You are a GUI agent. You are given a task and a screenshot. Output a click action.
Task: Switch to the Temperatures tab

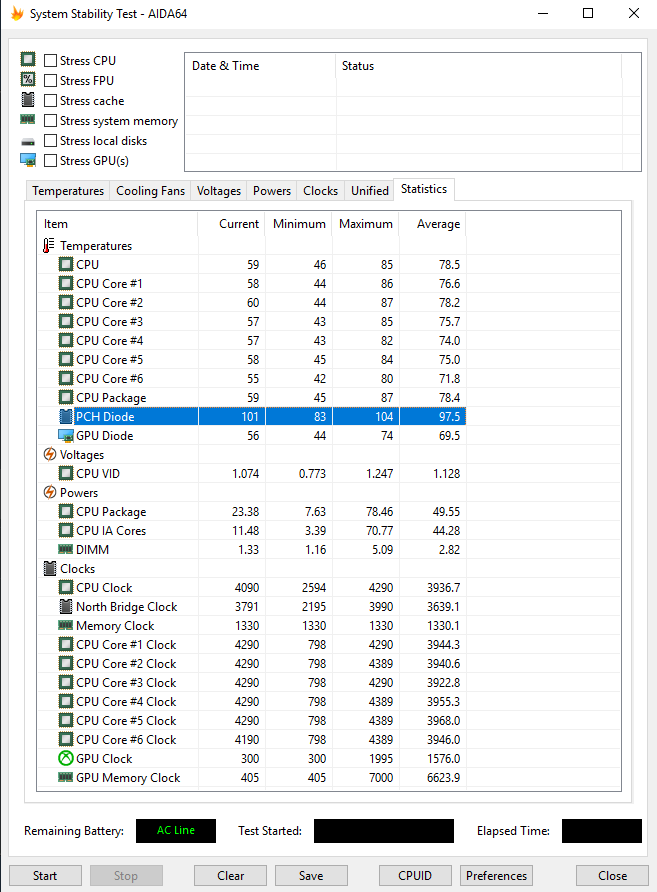(x=68, y=191)
